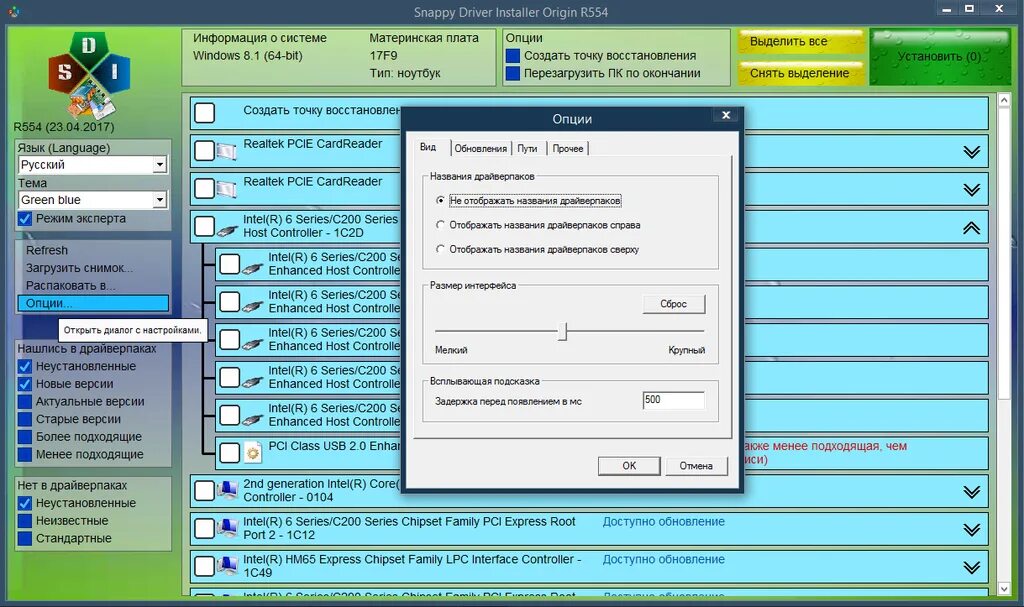Switch to the Обновления tab
This screenshot has width=1024, height=607.
tap(481, 148)
